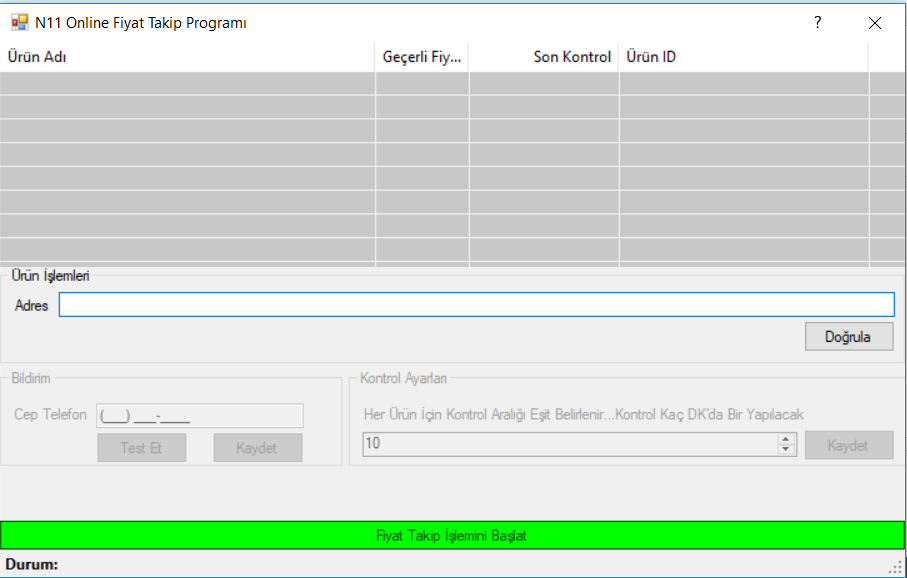
Task: Click the Doğrula button
Action: pyautogui.click(x=849, y=337)
